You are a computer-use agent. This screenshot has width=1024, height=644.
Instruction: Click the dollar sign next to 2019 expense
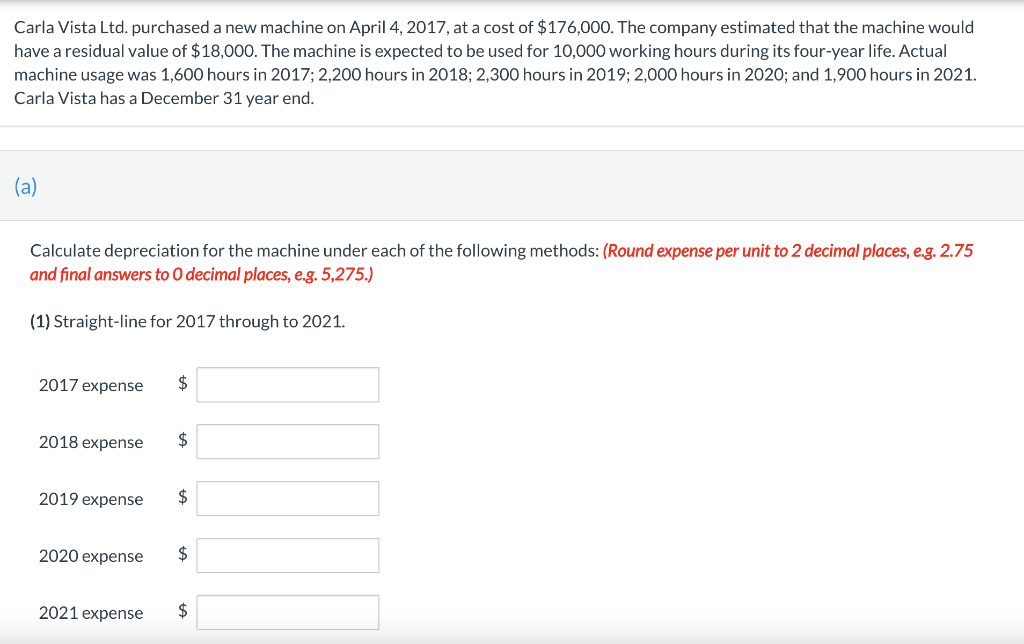pos(181,498)
